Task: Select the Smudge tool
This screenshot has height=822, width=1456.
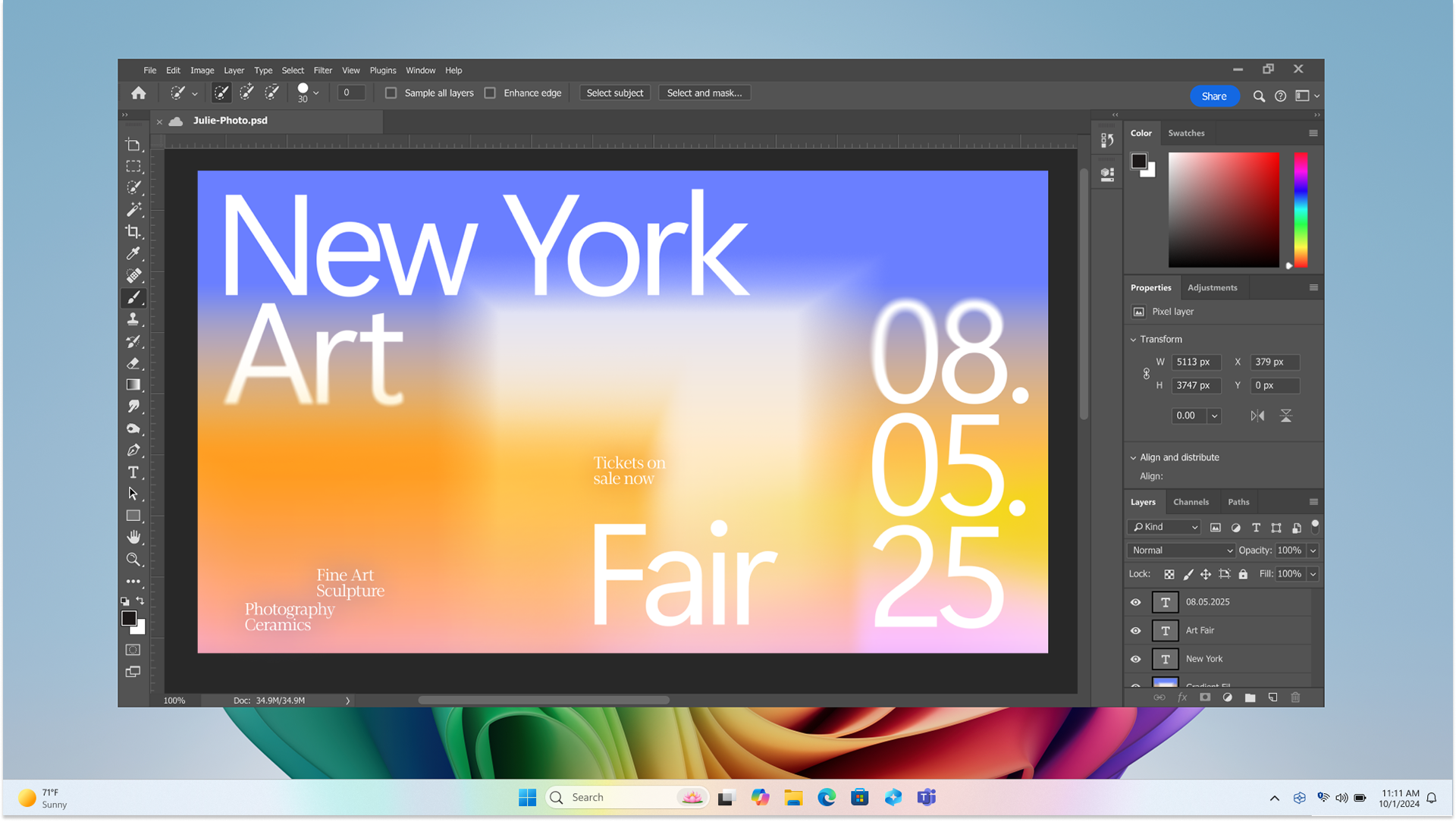Action: [x=133, y=406]
